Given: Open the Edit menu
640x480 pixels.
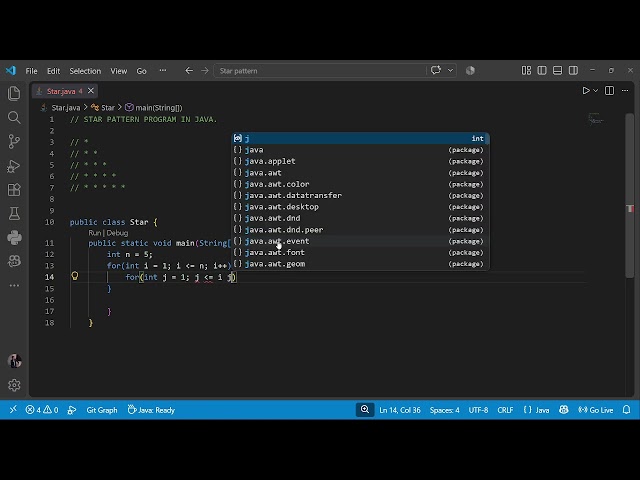Looking at the screenshot, I should 53,71.
